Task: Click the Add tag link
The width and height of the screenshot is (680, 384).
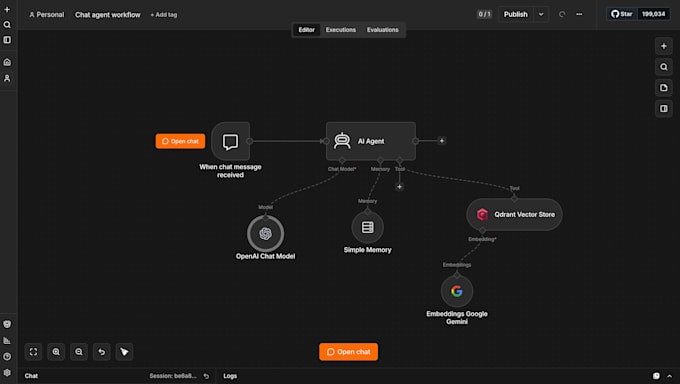Action: click(163, 15)
